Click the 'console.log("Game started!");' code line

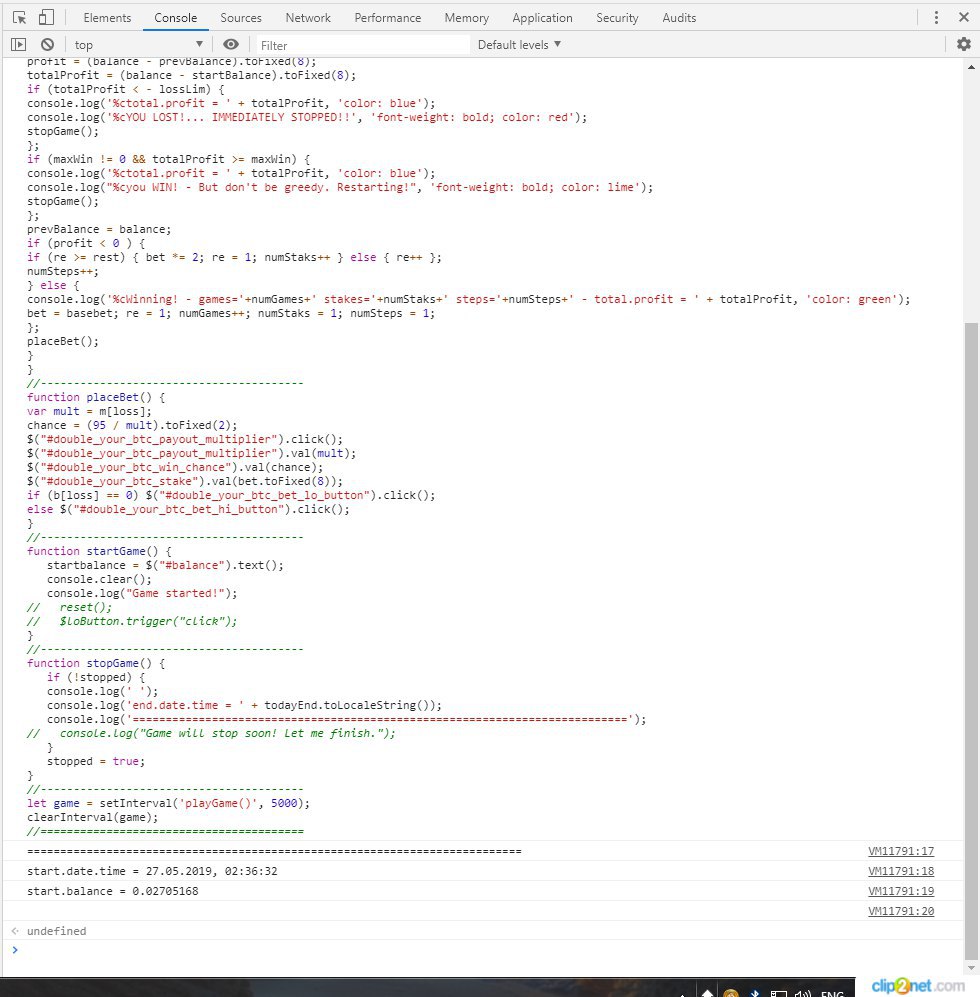pyautogui.click(x=142, y=593)
